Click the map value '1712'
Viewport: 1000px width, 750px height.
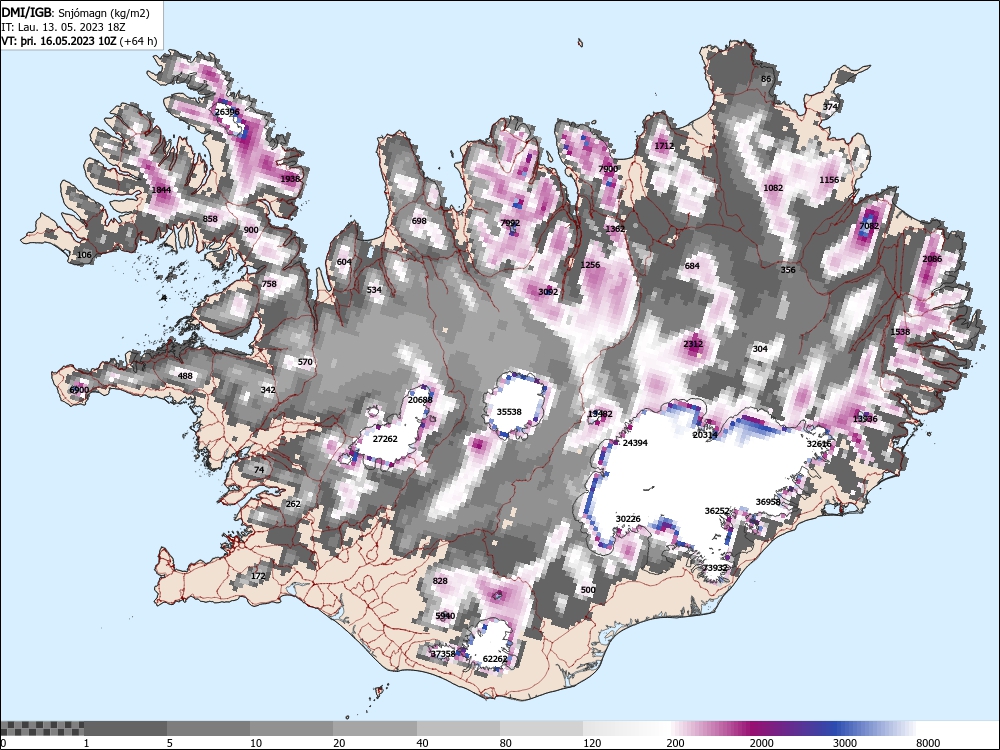664,146
